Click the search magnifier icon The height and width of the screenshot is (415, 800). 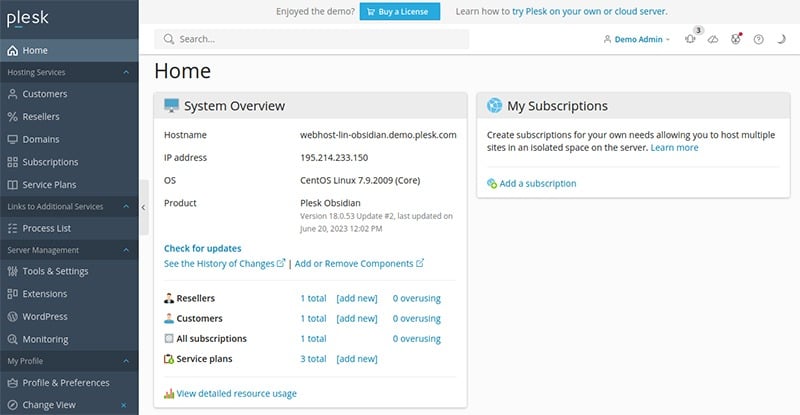pos(168,39)
